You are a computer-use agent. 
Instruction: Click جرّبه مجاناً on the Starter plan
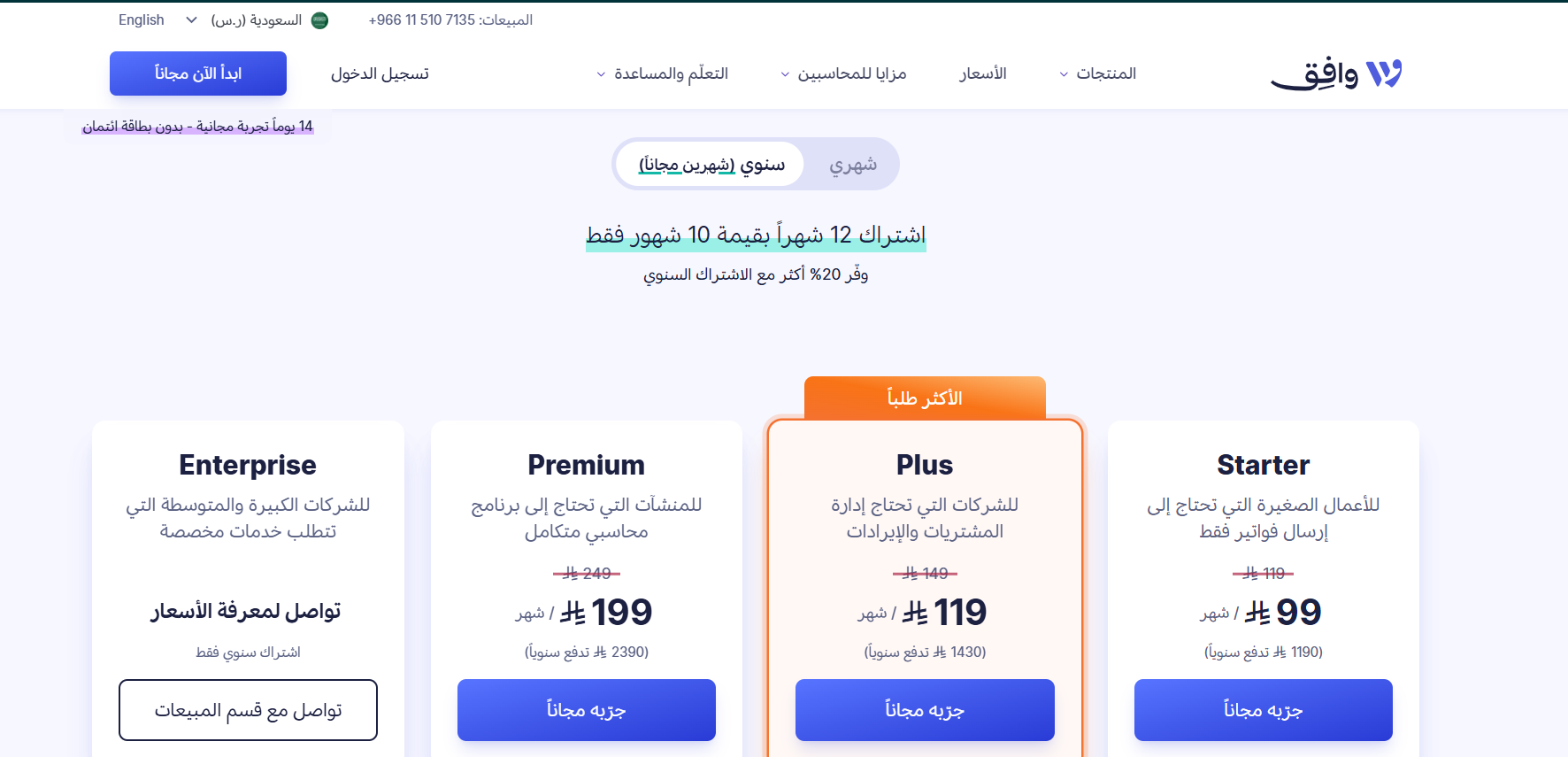point(1263,710)
